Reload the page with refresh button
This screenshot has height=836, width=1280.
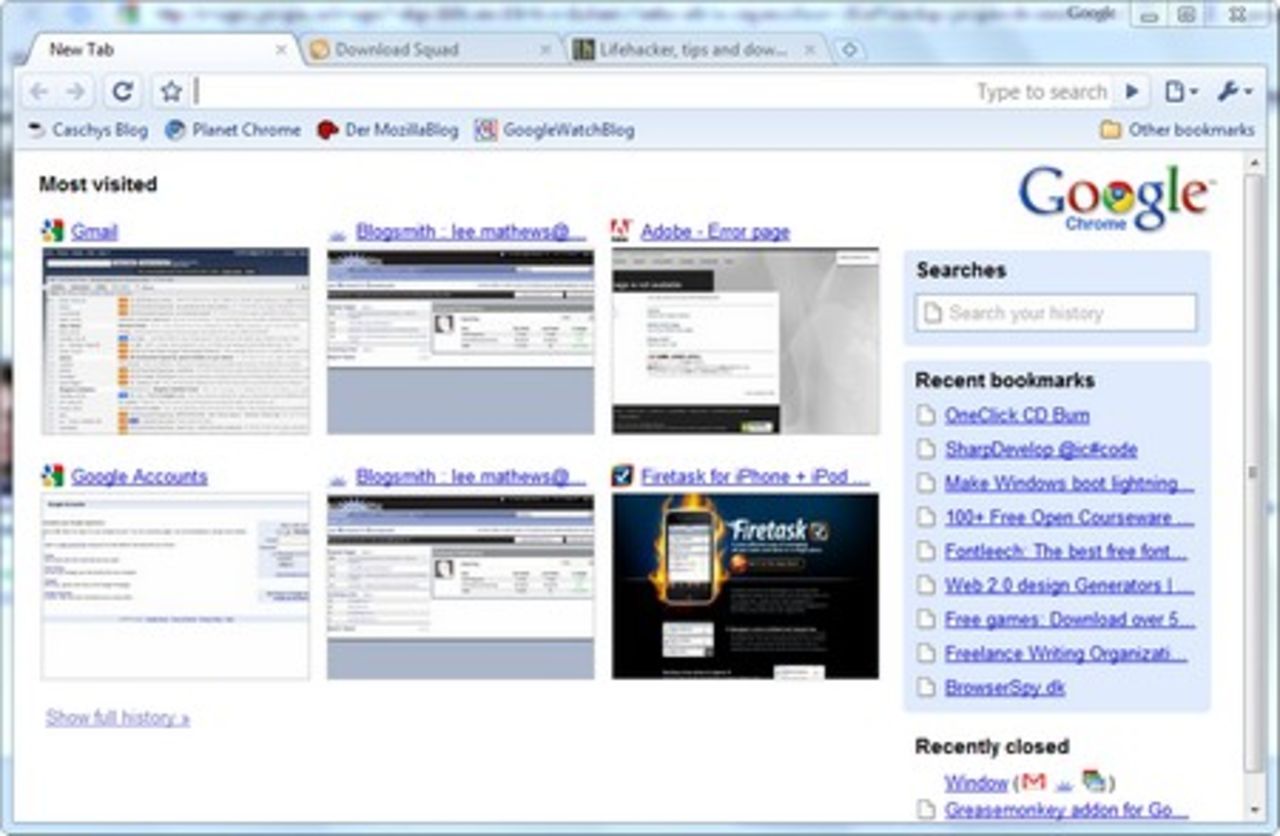click(122, 92)
